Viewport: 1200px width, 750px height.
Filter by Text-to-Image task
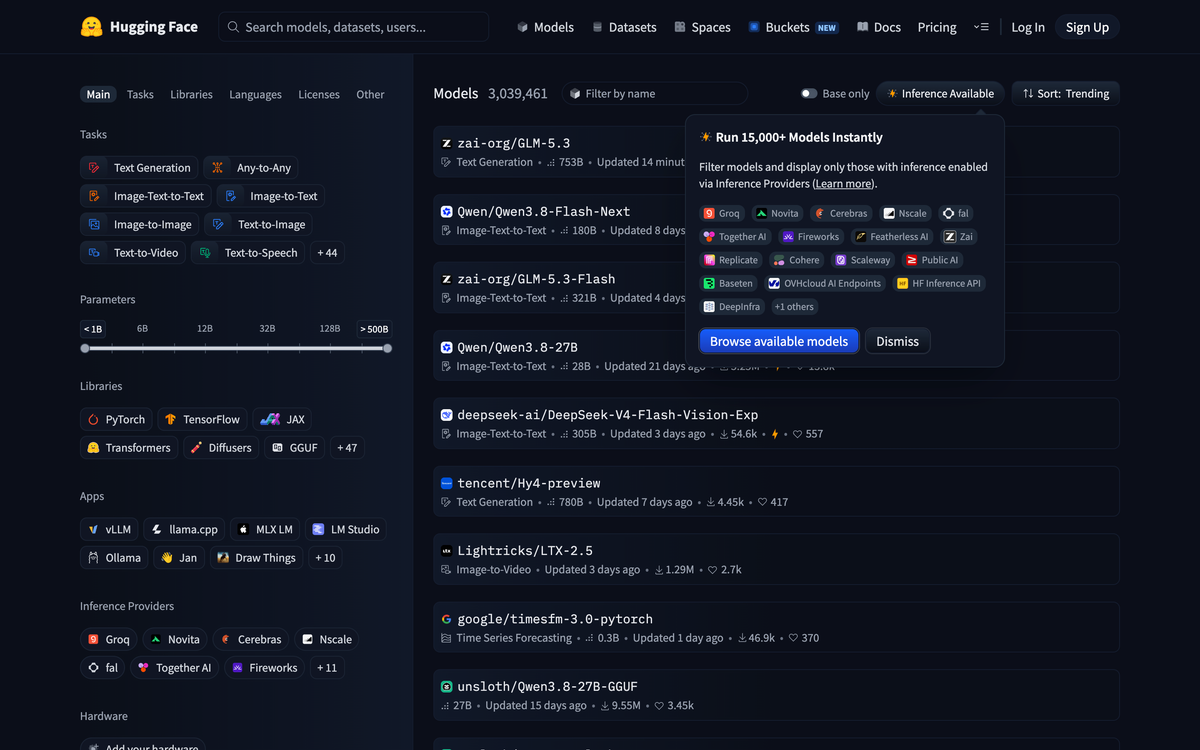[258, 224]
